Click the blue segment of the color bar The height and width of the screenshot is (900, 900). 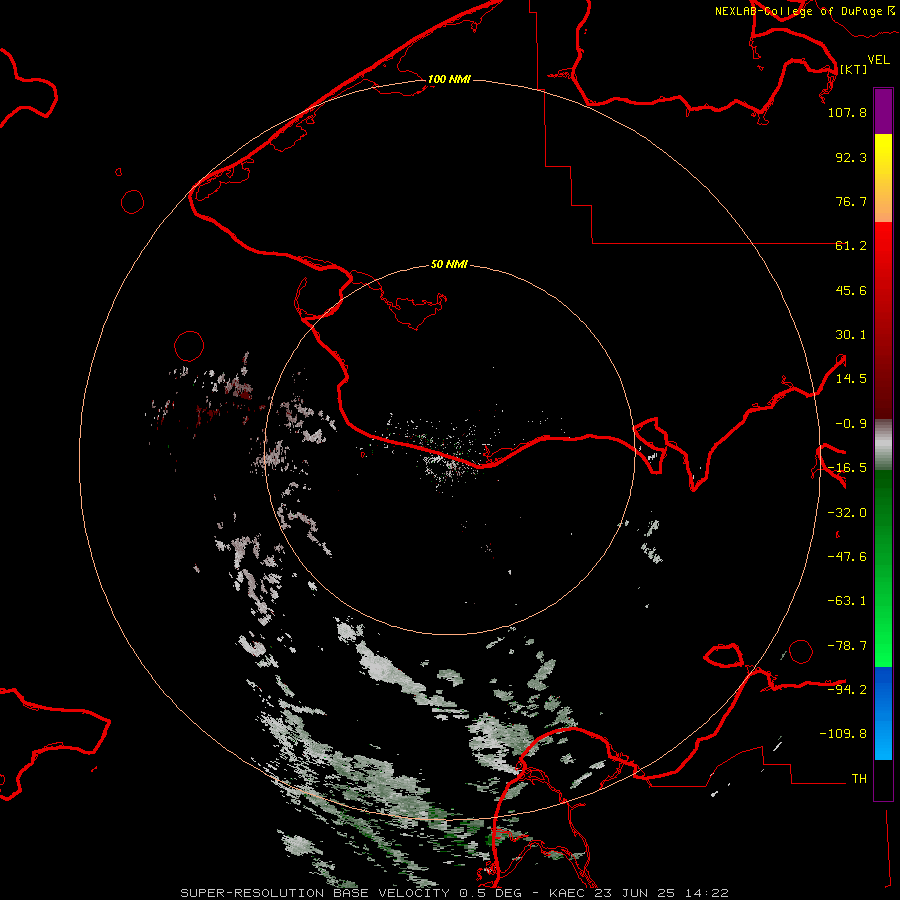883,712
